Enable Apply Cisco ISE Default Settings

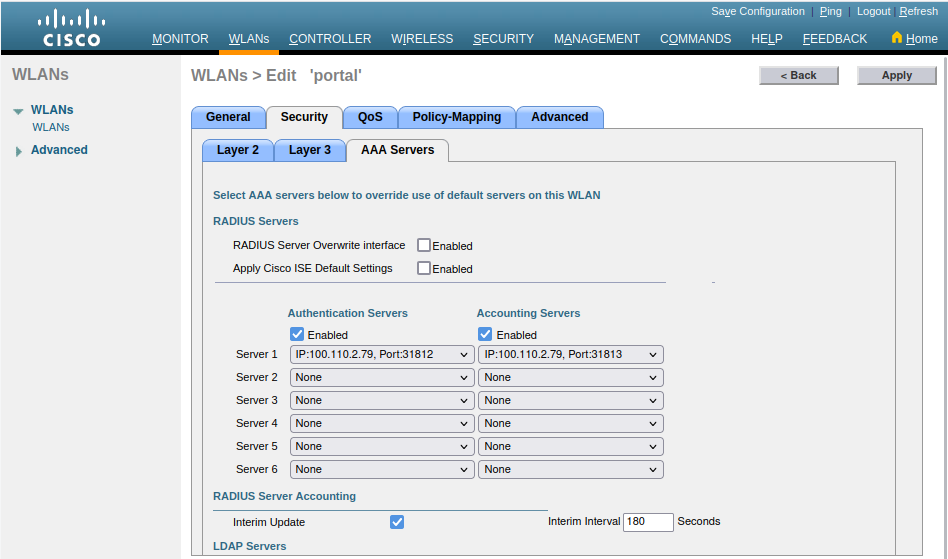(424, 268)
